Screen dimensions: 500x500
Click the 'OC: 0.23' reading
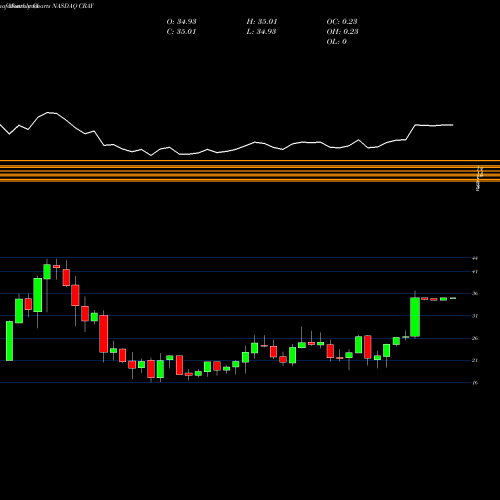(x=342, y=22)
